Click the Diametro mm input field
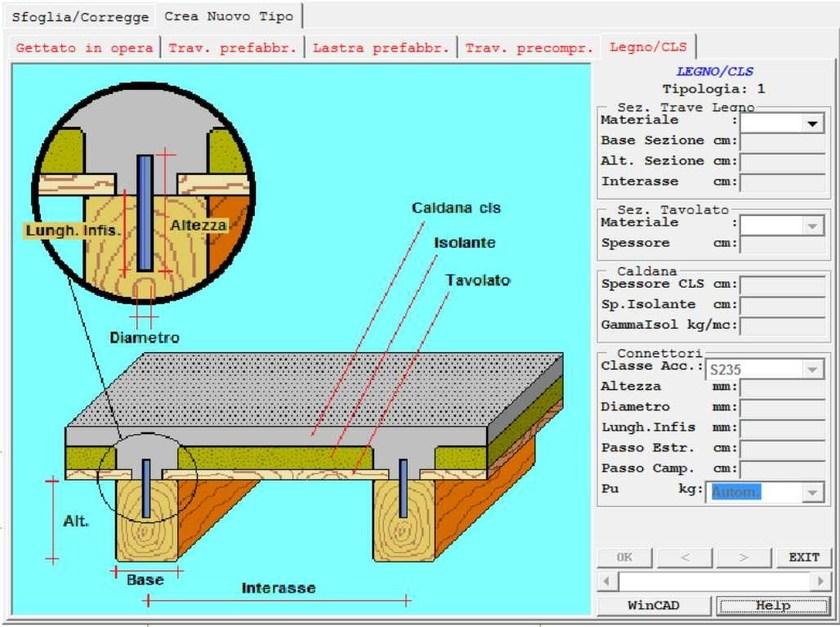 783,407
